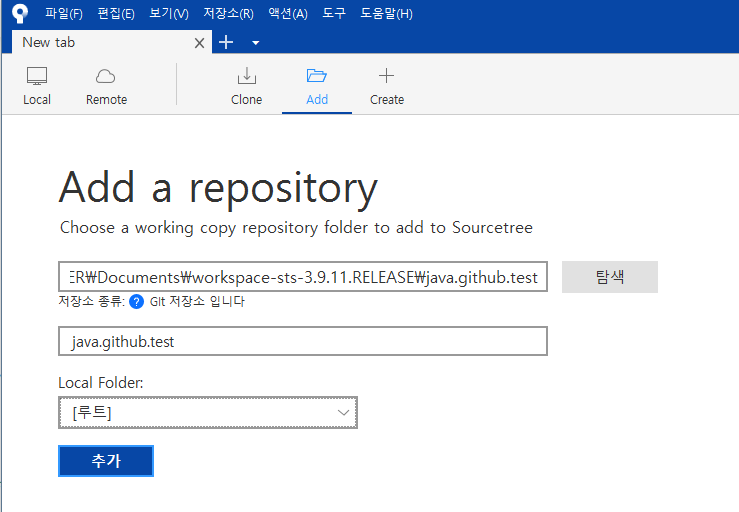Viewport: 739px width, 512px height.
Task: Open the 편집(E) menu
Action: pyautogui.click(x=116, y=13)
